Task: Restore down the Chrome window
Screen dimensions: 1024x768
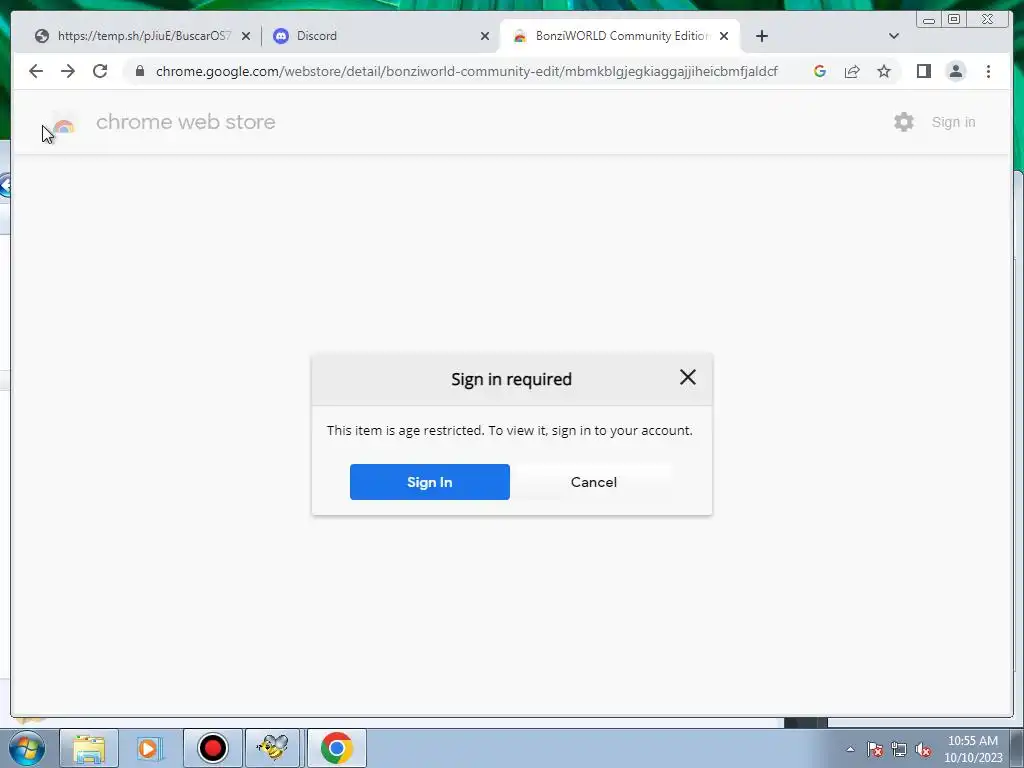Action: [954, 20]
